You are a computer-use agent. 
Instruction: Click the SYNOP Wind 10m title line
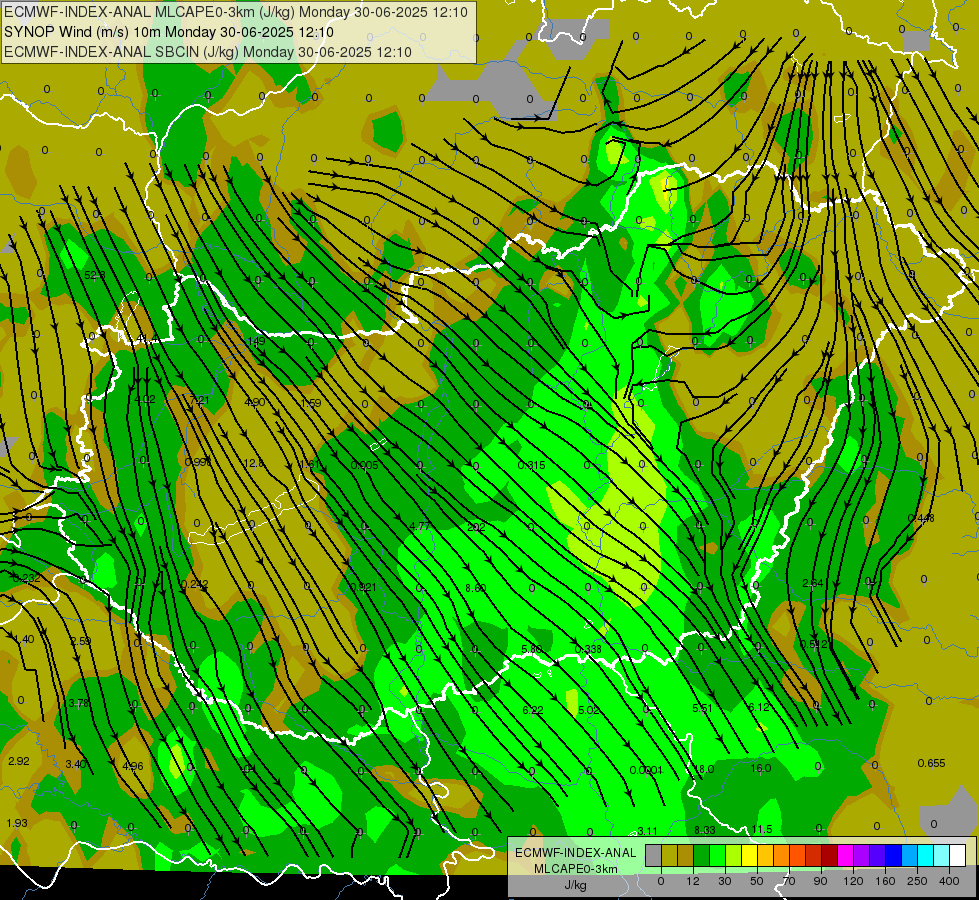pos(169,32)
